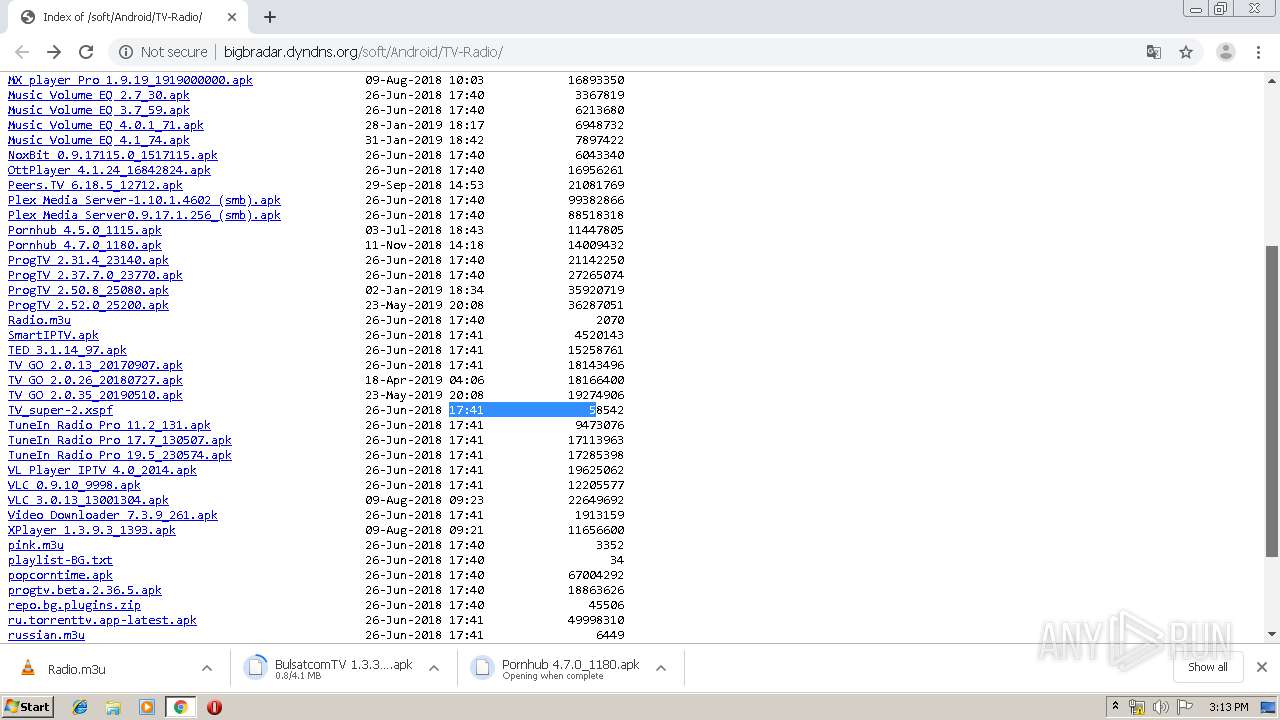Open the Radio.m3u downloaded item
This screenshot has height=720, width=1280.
[76, 669]
